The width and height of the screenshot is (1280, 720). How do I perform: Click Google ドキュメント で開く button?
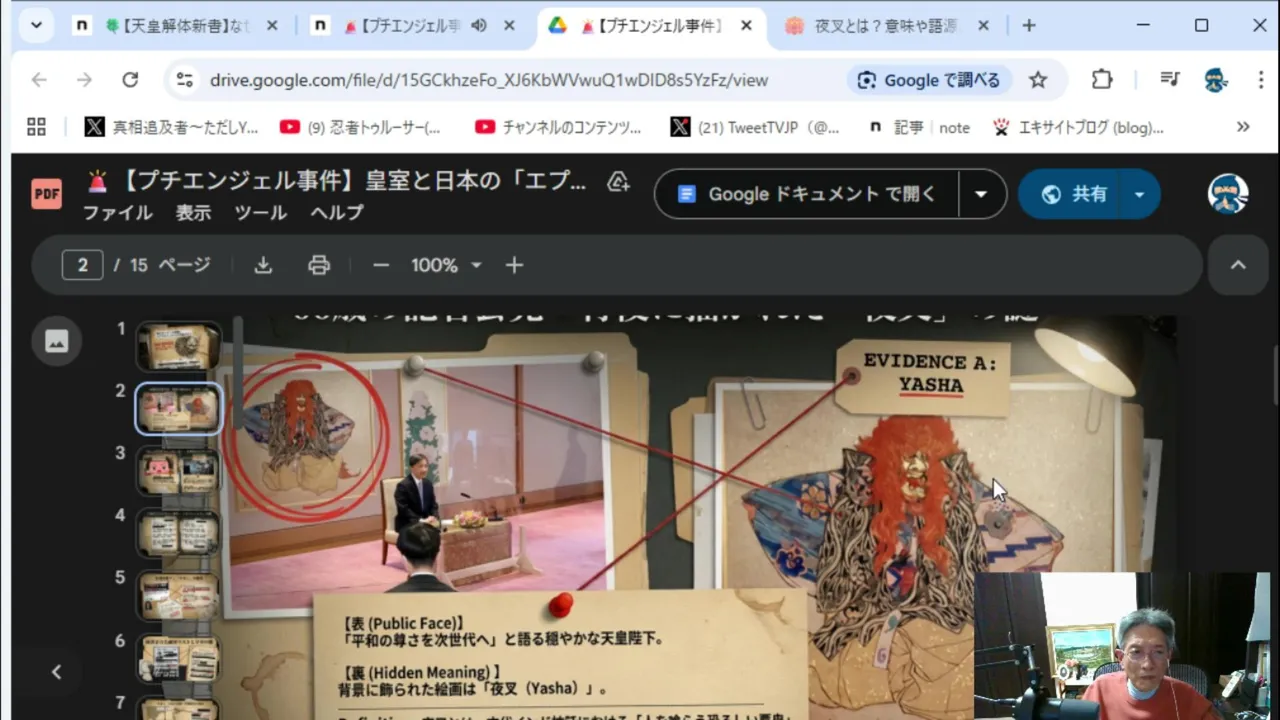click(807, 194)
